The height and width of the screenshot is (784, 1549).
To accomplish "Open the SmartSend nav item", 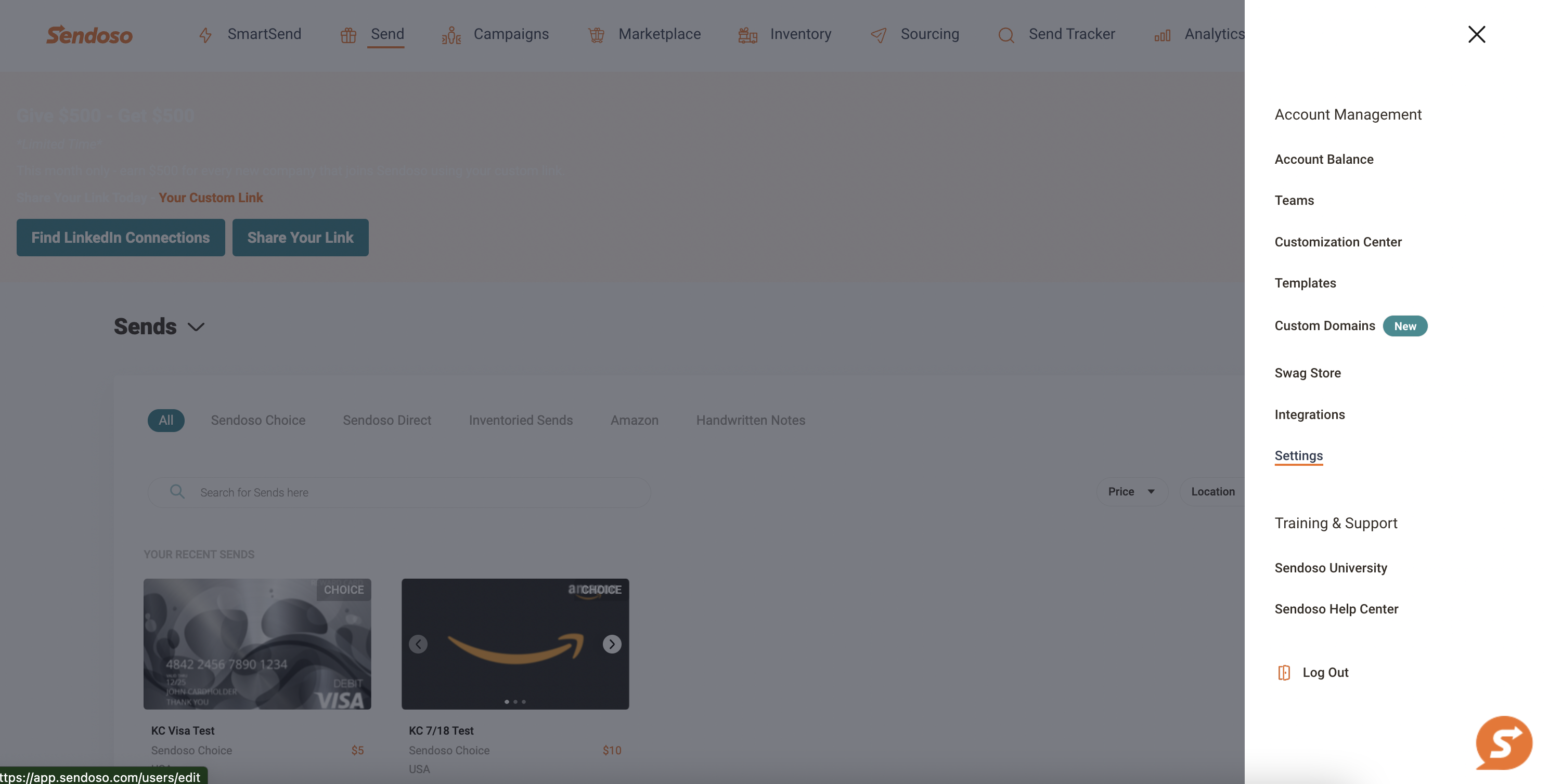I will 264,34.
